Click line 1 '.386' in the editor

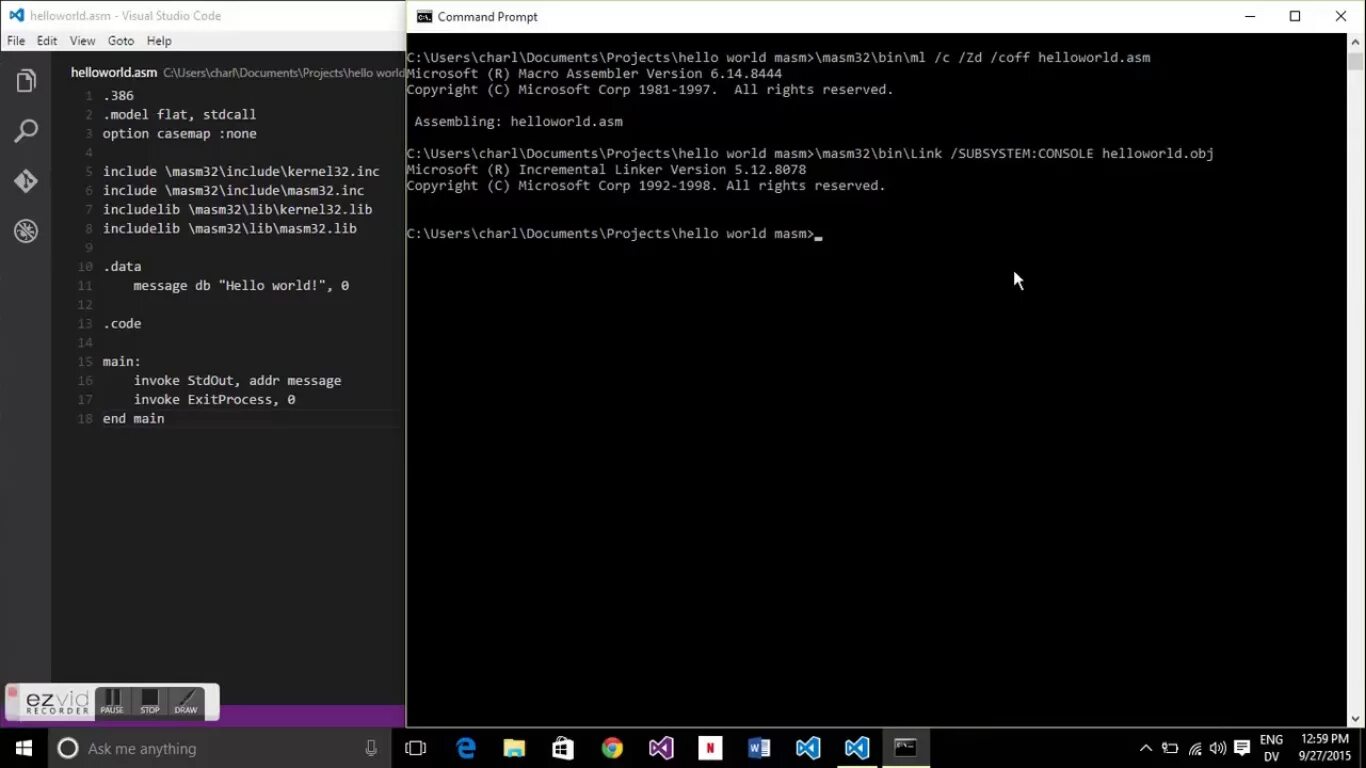pos(118,96)
